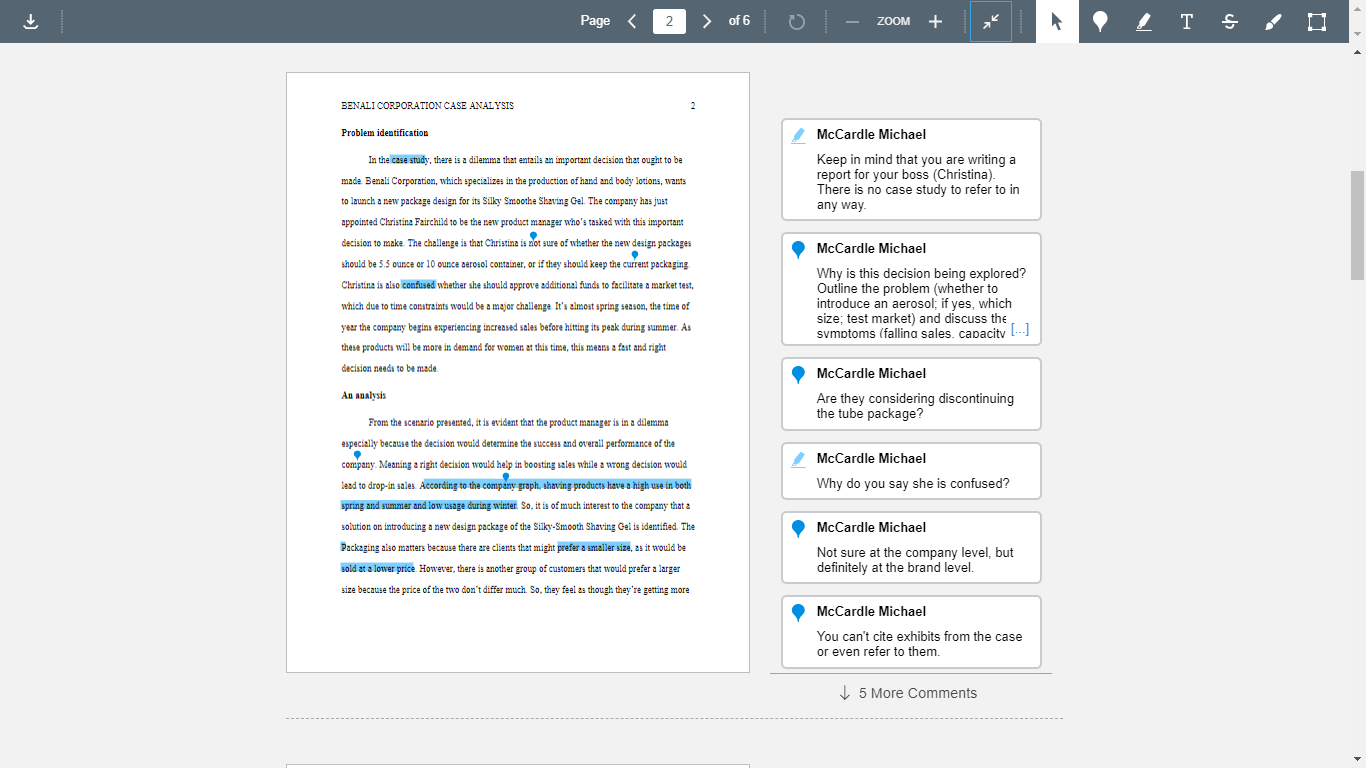Click comment pin above 'current packaging'
1366x768 pixels.
click(635, 256)
